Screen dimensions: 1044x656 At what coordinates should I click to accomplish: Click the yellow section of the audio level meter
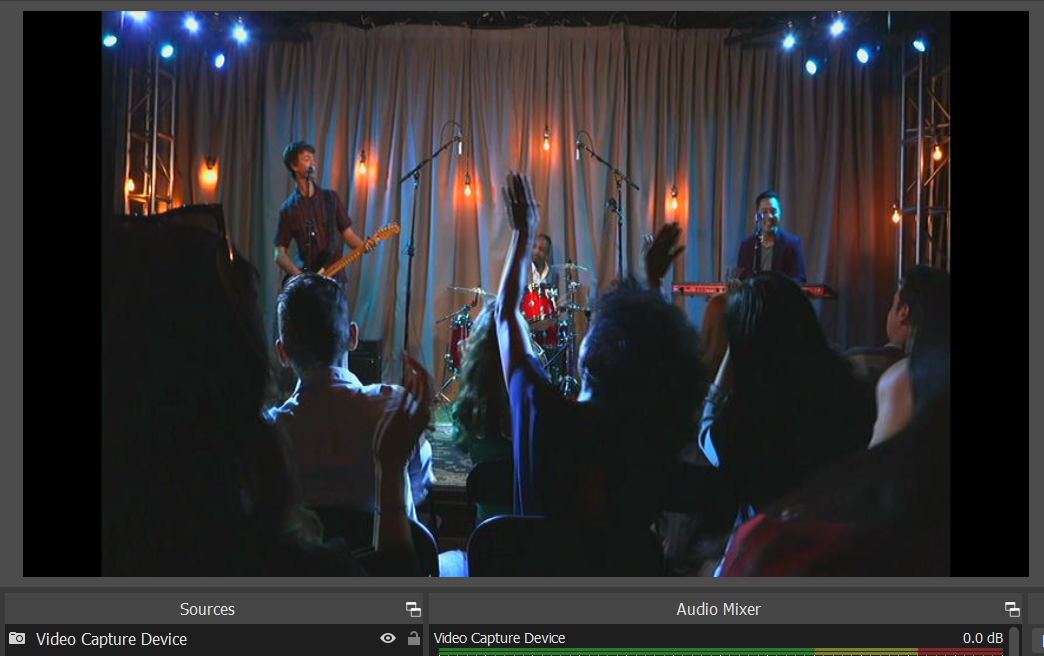pyautogui.click(x=865, y=652)
